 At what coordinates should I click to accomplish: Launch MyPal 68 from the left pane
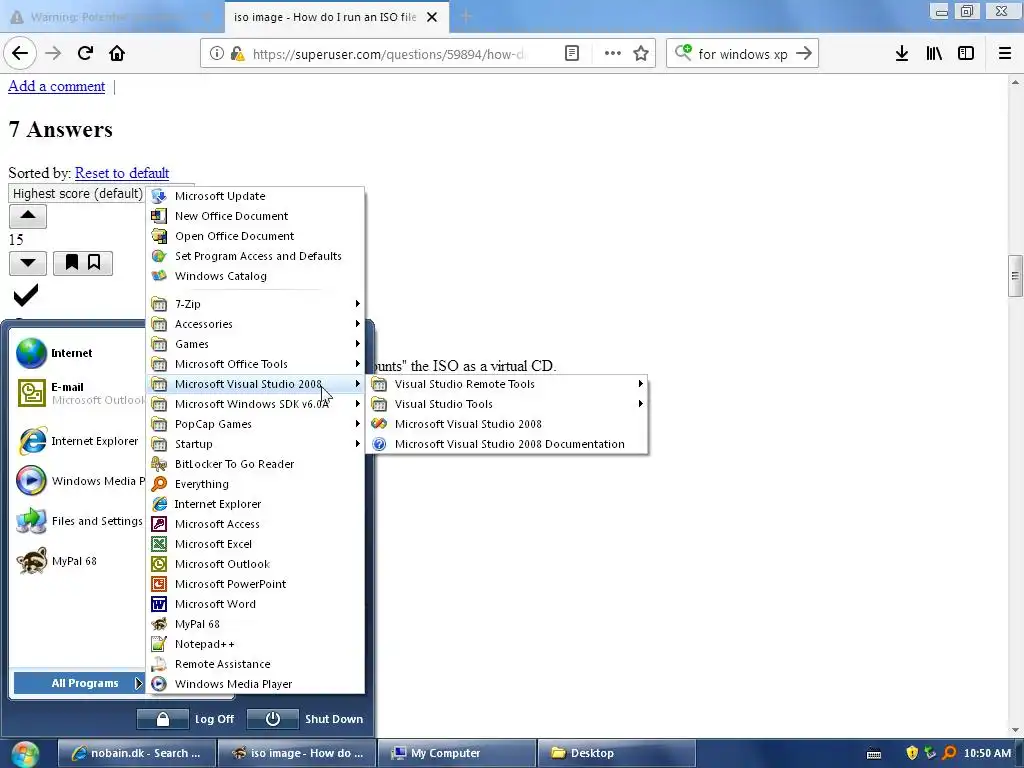click(x=57, y=561)
